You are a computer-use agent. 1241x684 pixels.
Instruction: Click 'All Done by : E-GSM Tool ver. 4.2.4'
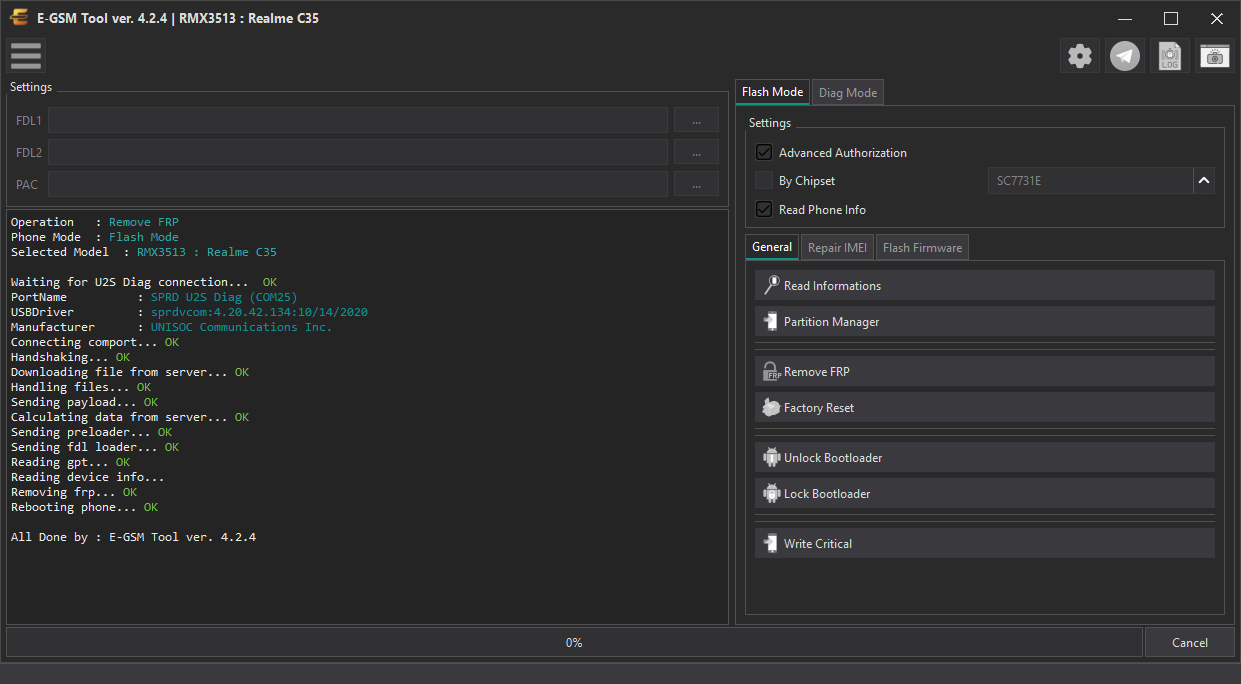[133, 537]
